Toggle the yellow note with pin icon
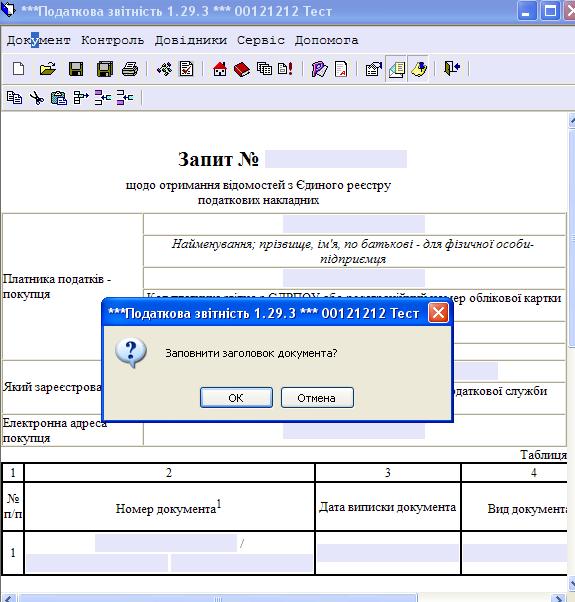 pyautogui.click(x=418, y=69)
